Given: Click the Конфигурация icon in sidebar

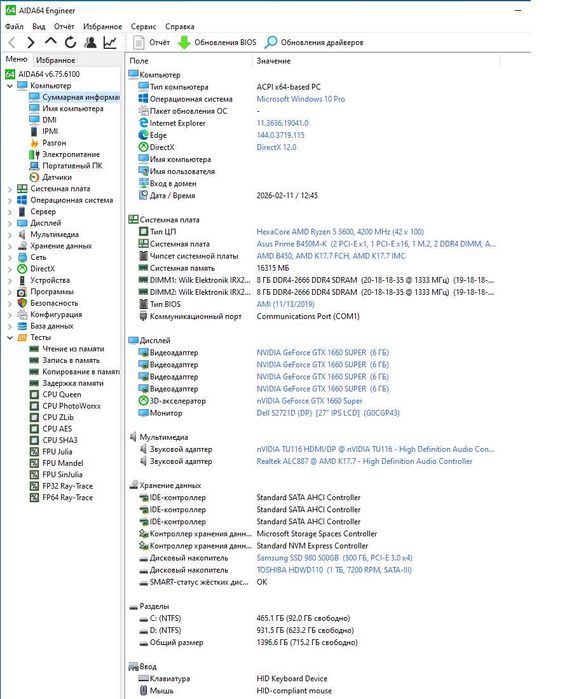Looking at the screenshot, I should [x=22, y=315].
